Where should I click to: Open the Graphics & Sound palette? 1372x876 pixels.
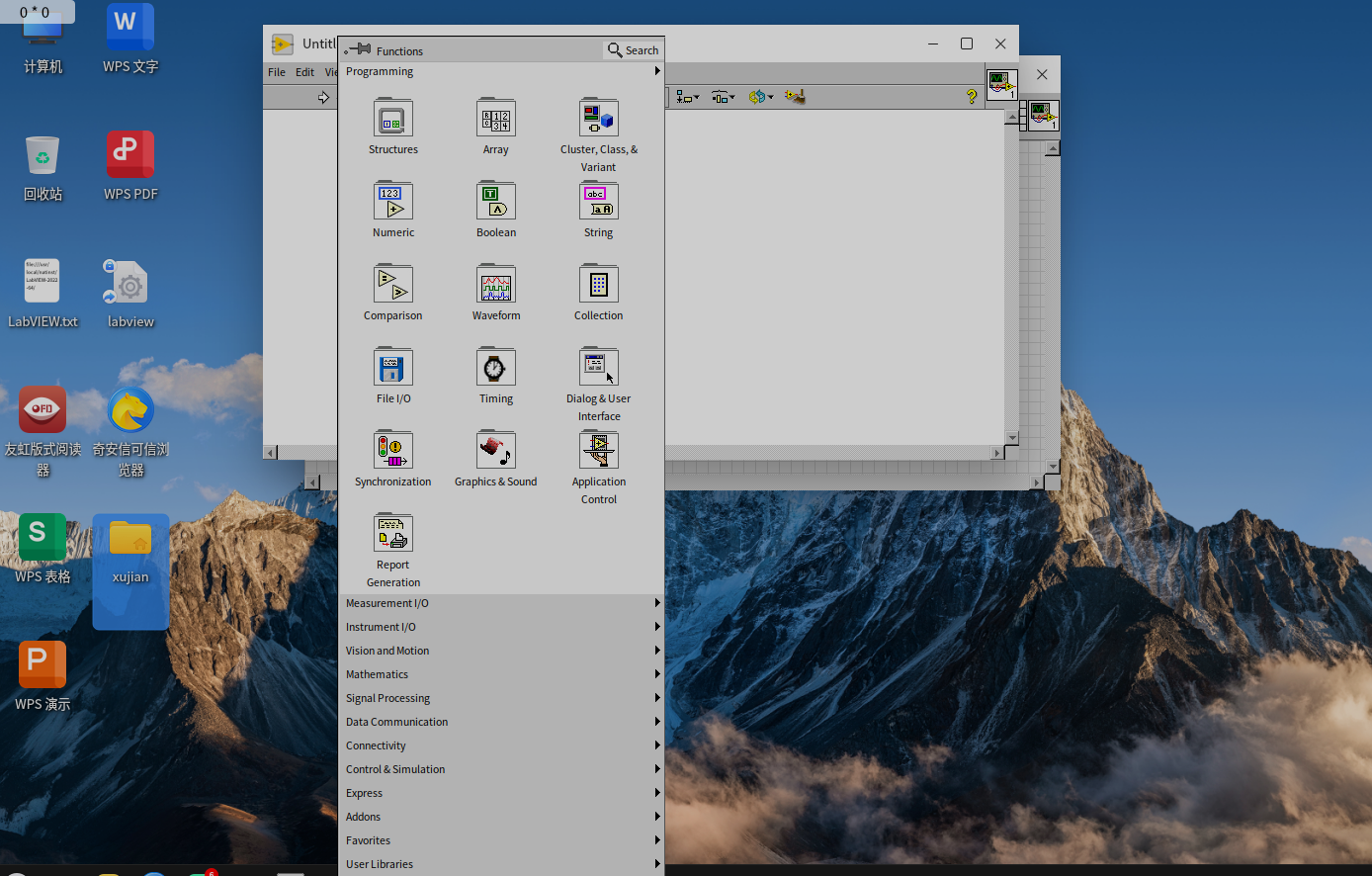[x=496, y=450]
